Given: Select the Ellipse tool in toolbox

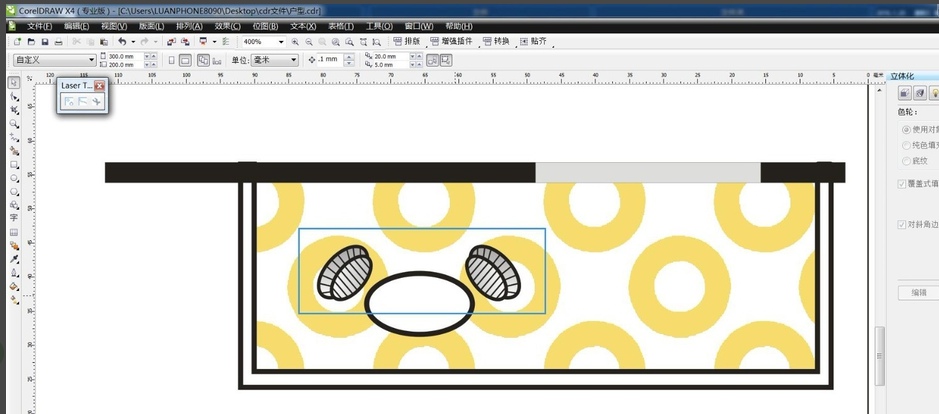Looking at the screenshot, I should [x=14, y=177].
